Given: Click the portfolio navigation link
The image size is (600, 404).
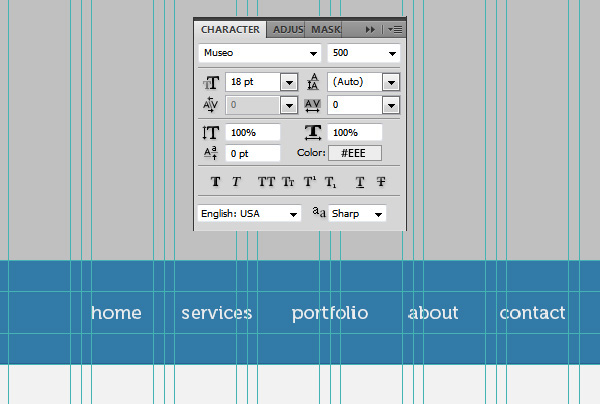Looking at the screenshot, I should pos(330,313).
